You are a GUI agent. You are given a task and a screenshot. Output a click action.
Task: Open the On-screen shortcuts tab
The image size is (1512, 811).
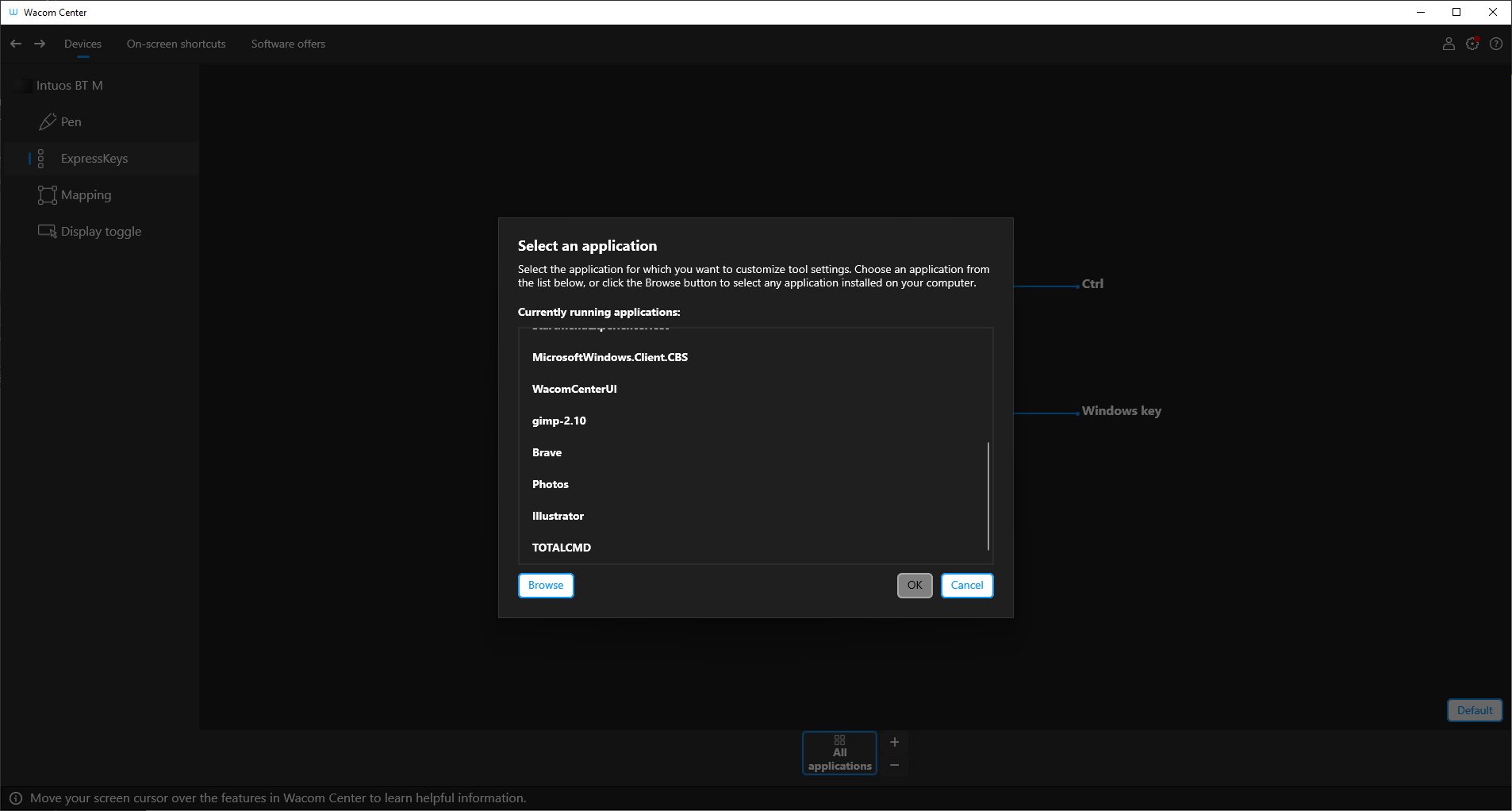click(x=176, y=44)
